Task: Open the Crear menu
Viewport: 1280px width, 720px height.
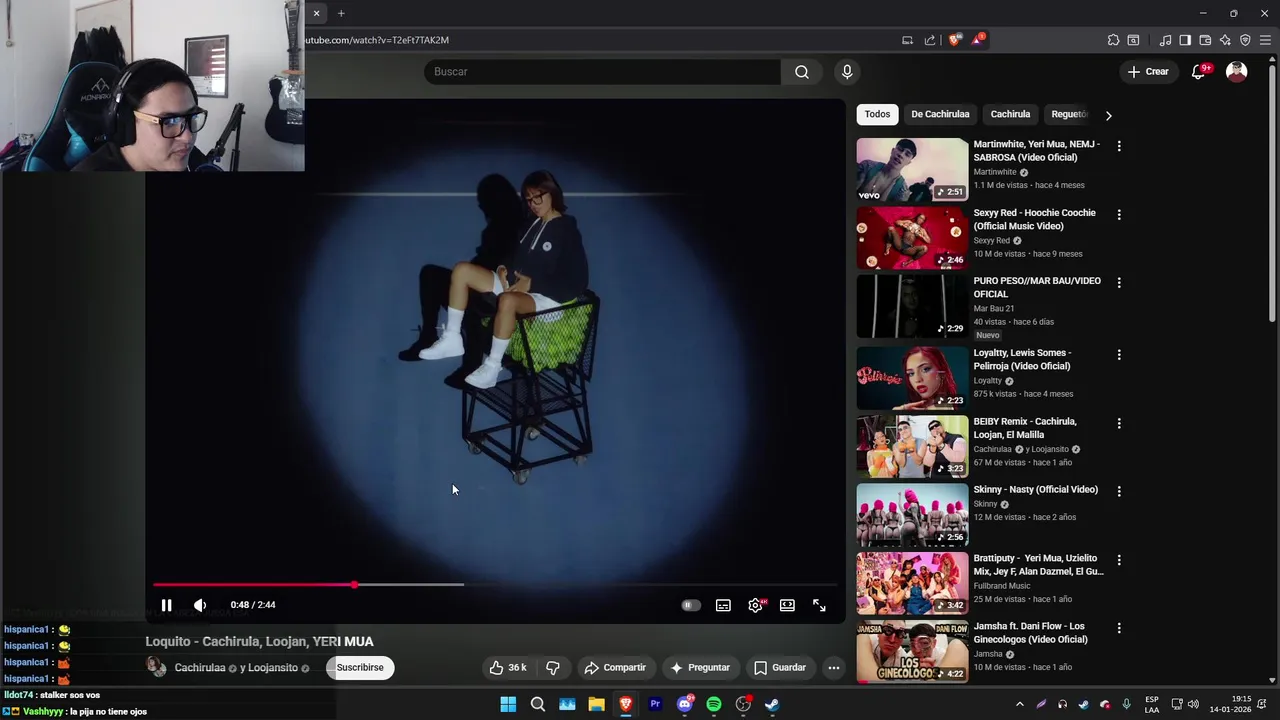Action: coord(1148,72)
